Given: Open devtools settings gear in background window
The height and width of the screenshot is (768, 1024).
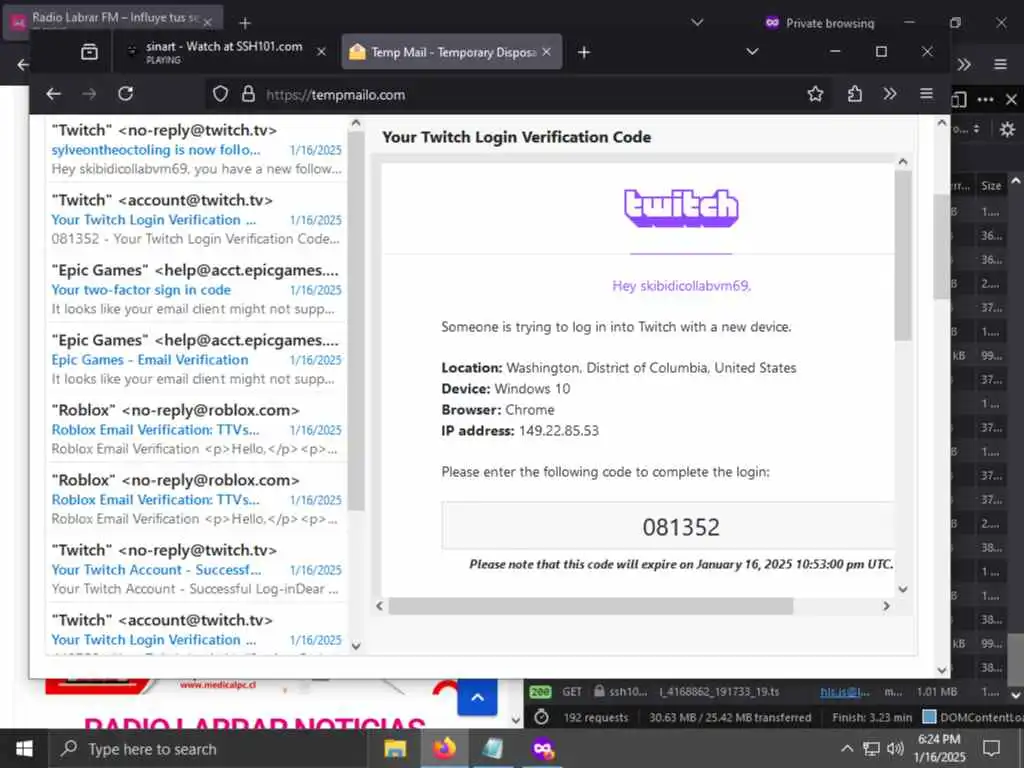Looking at the screenshot, I should (x=1007, y=129).
